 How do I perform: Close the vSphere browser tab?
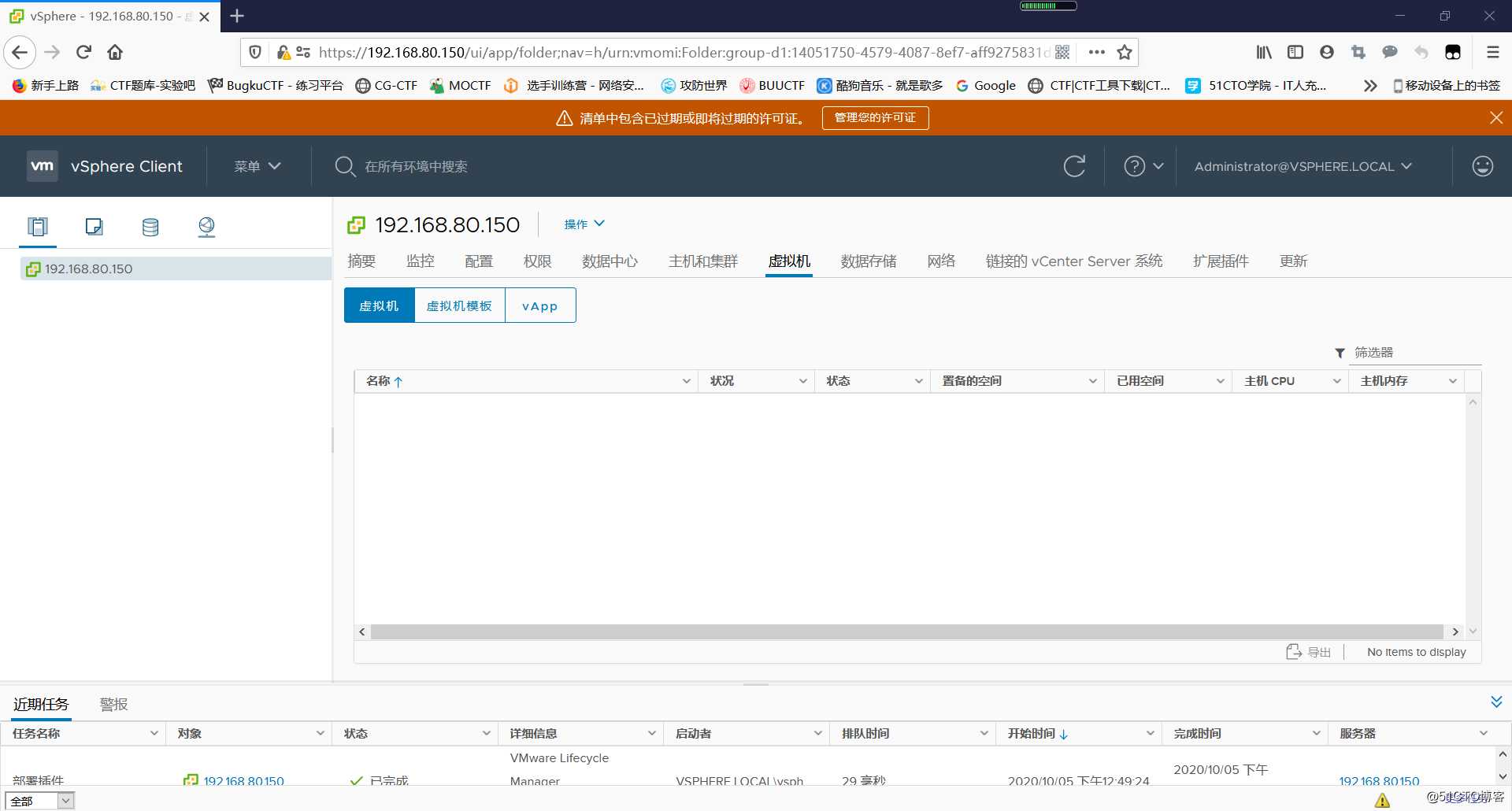coord(205,17)
